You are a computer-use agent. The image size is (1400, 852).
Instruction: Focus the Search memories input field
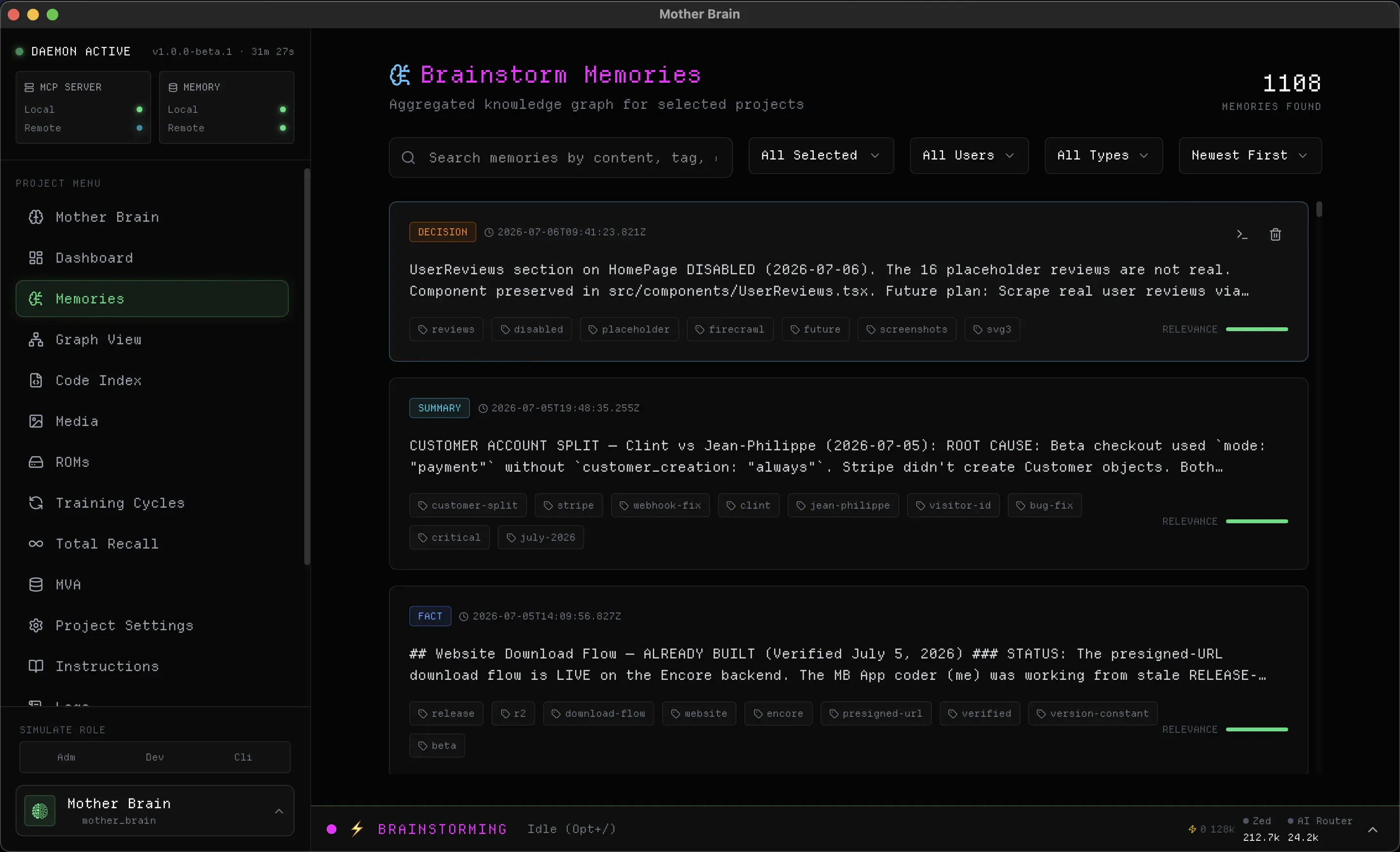point(561,158)
